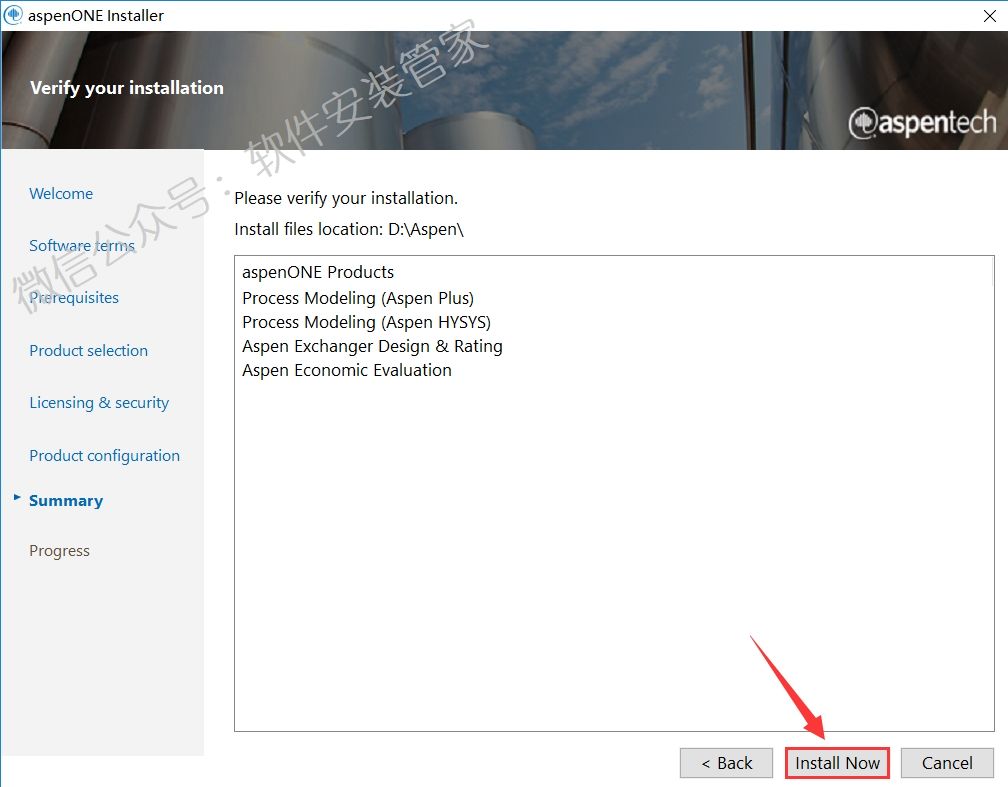
Task: Select the aspenONE Products heading
Action: click(x=318, y=273)
